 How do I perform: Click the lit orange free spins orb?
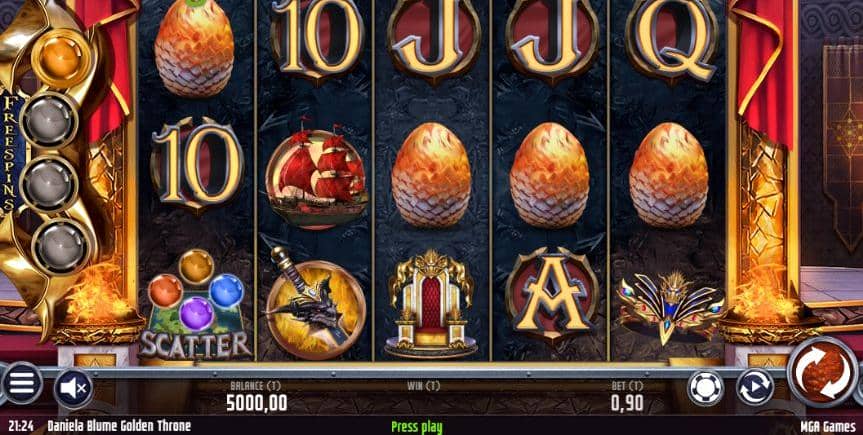[x=61, y=59]
